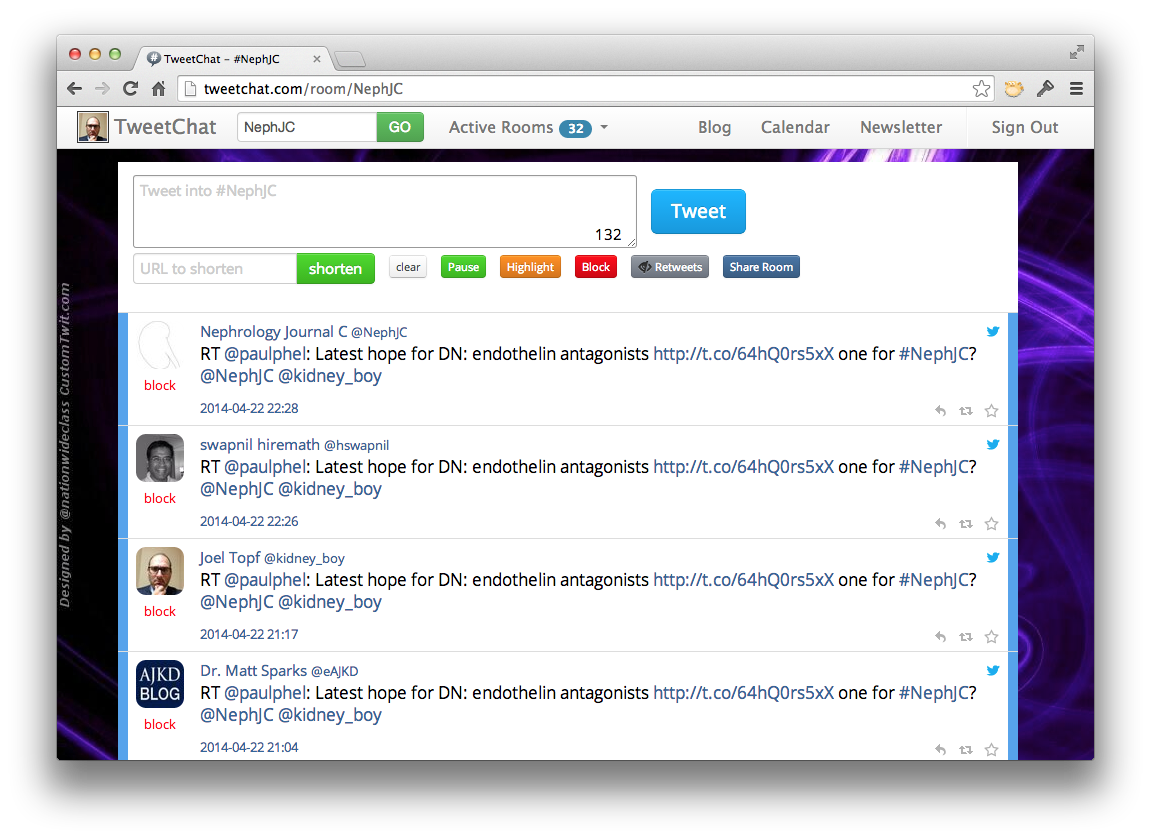1151x839 pixels.
Task: Sign Out of TweetChat
Action: click(1025, 127)
